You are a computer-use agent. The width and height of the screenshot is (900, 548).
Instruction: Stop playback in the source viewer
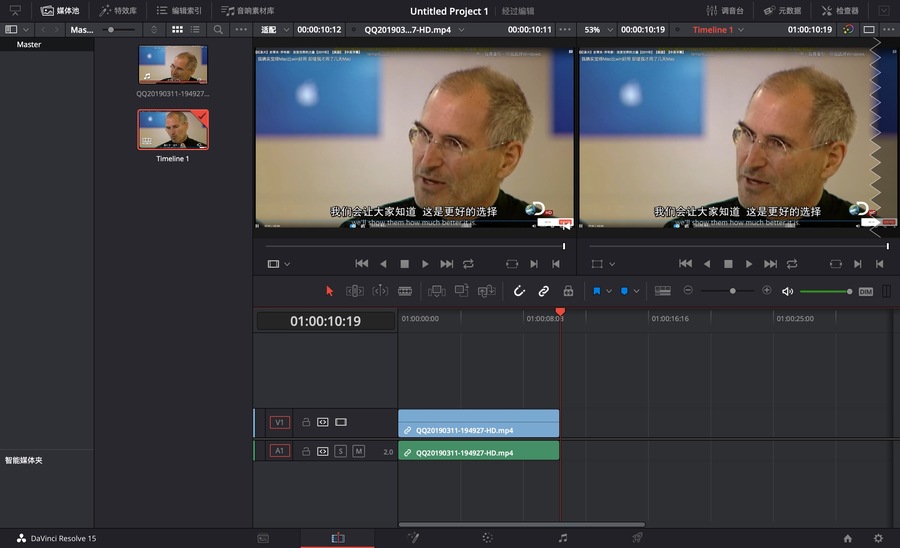405,264
